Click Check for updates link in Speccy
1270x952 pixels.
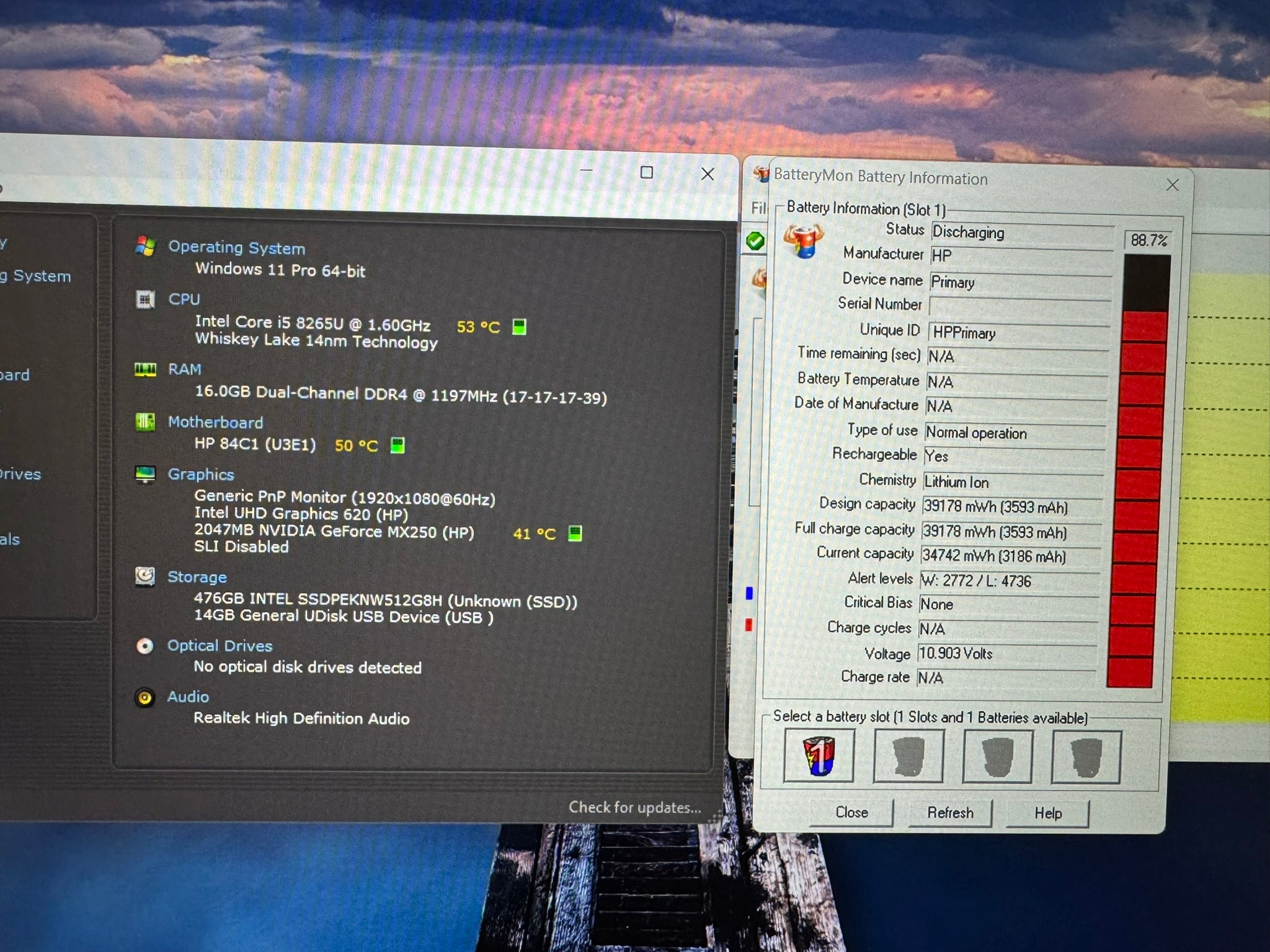click(x=635, y=808)
